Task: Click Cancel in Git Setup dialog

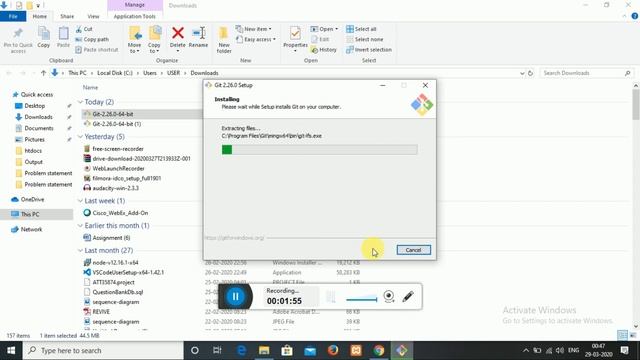Action: click(413, 250)
